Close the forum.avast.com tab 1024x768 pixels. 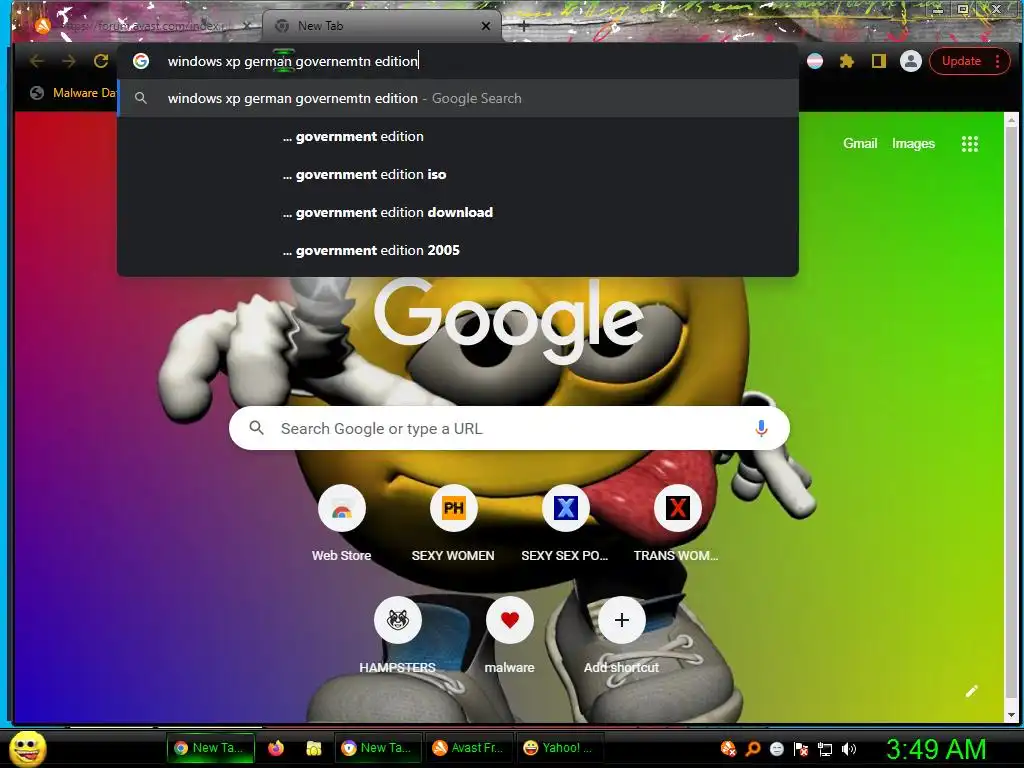247,26
